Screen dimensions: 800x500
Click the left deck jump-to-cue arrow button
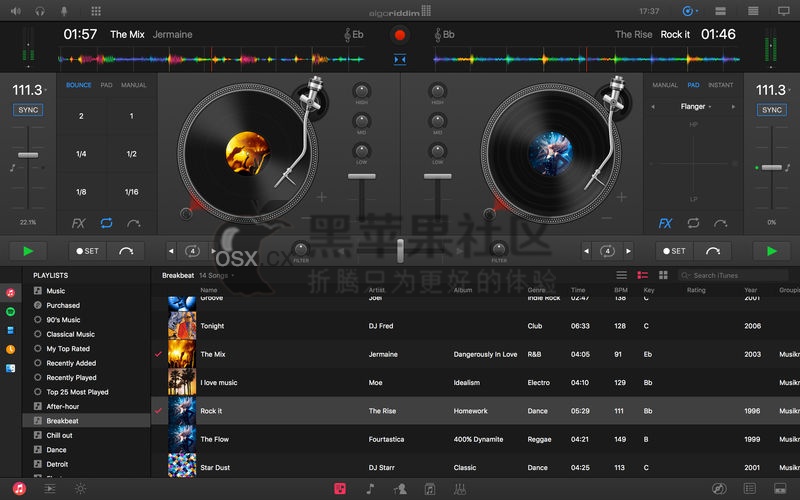coord(126,251)
